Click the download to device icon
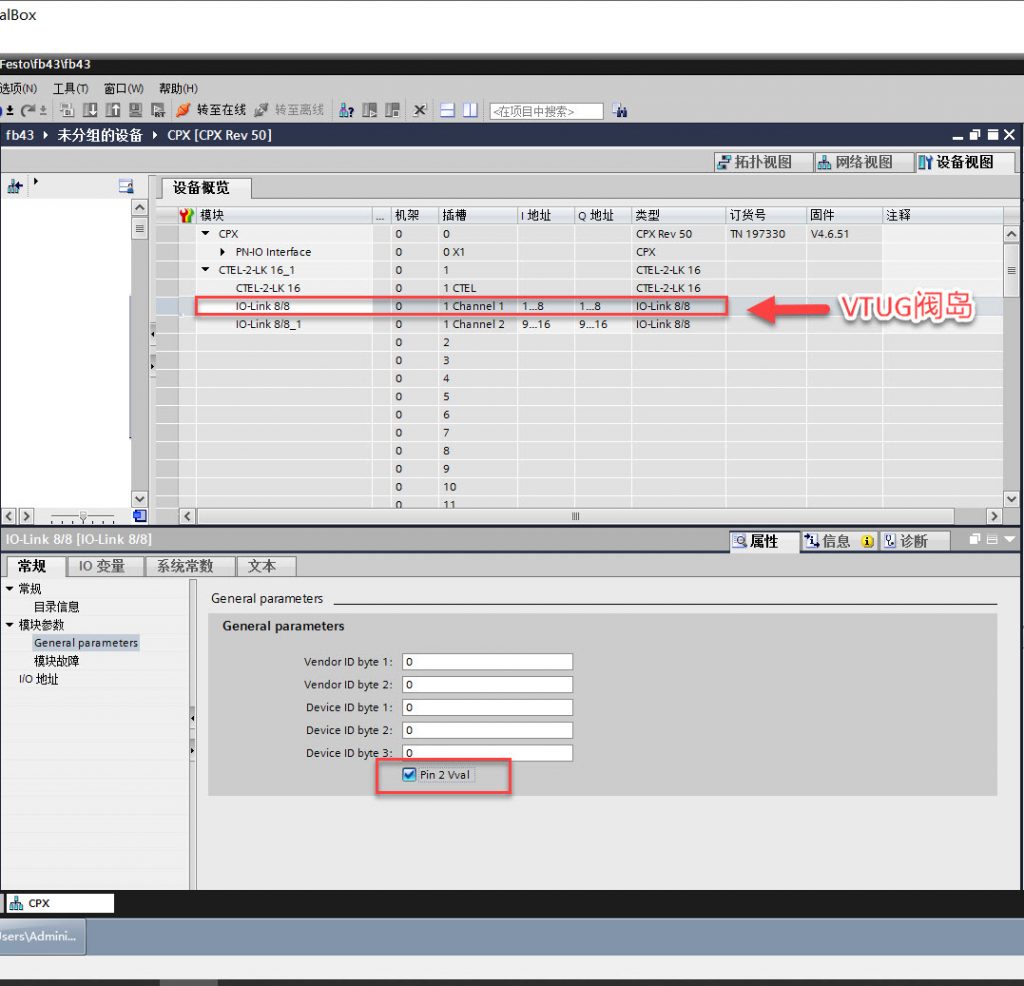This screenshot has height=986, width=1024. (x=90, y=110)
